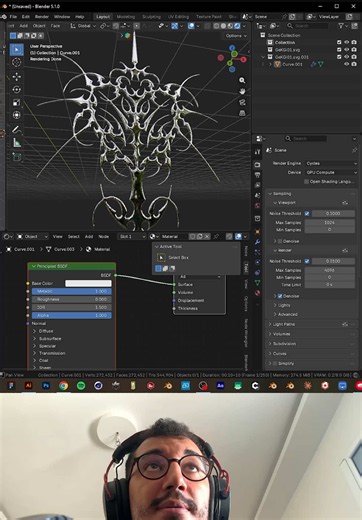Switch to the Modeling workspace tab
Screen dimensions: 362x520
tap(126, 16)
